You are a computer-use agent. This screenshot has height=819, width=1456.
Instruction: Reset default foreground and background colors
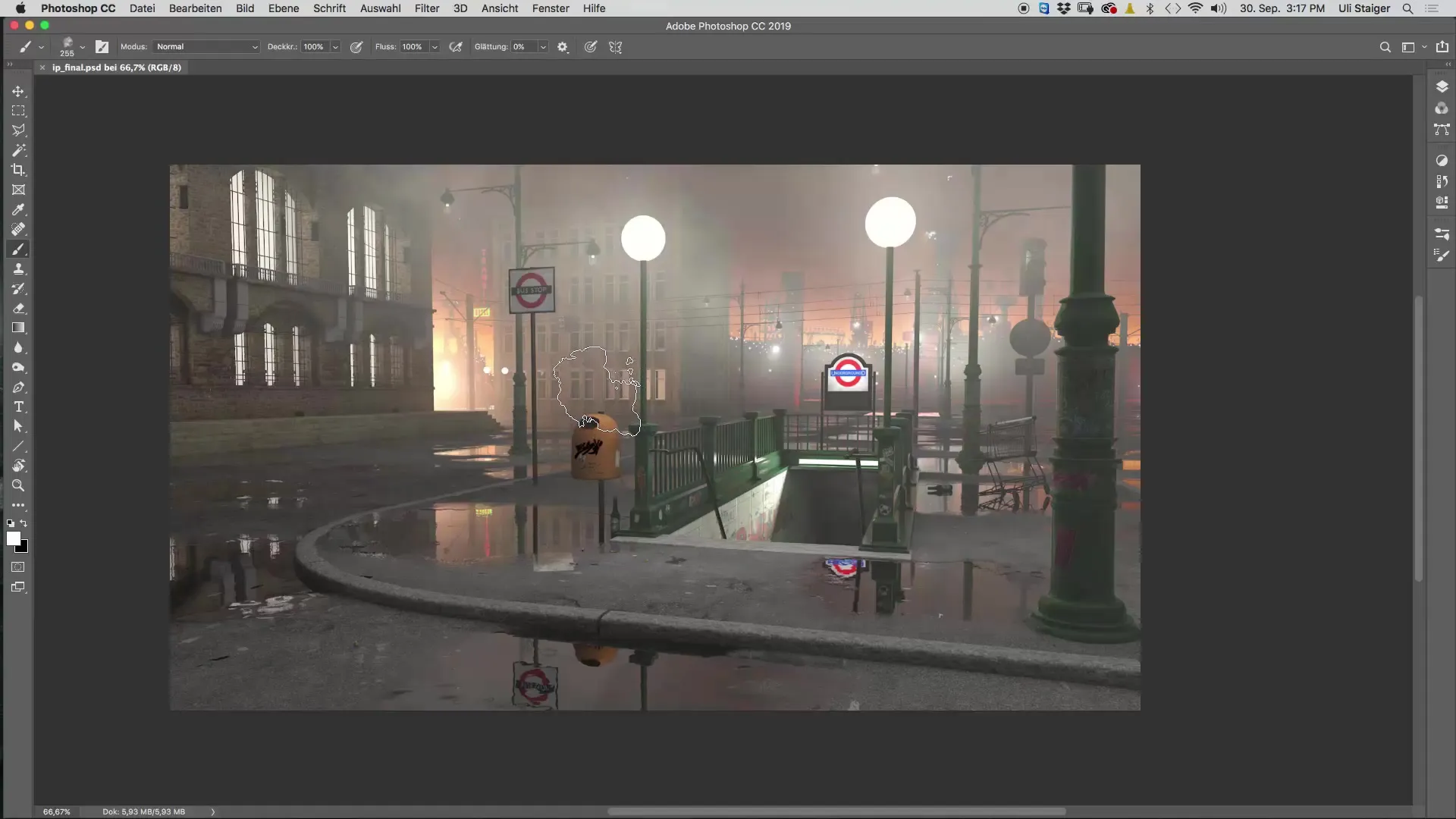point(11,523)
